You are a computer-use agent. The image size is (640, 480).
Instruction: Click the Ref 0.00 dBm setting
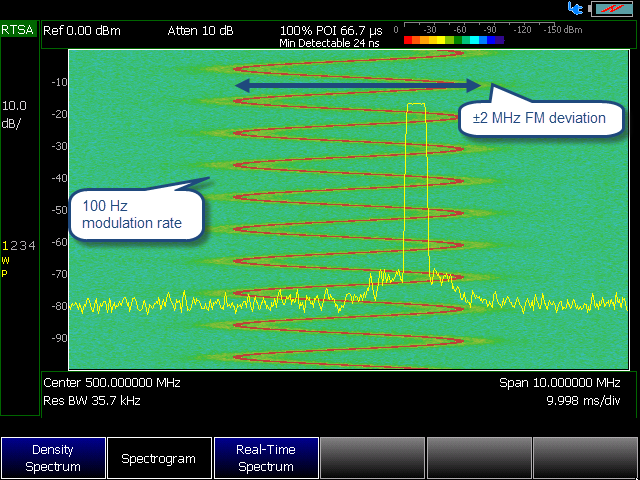pos(82,31)
